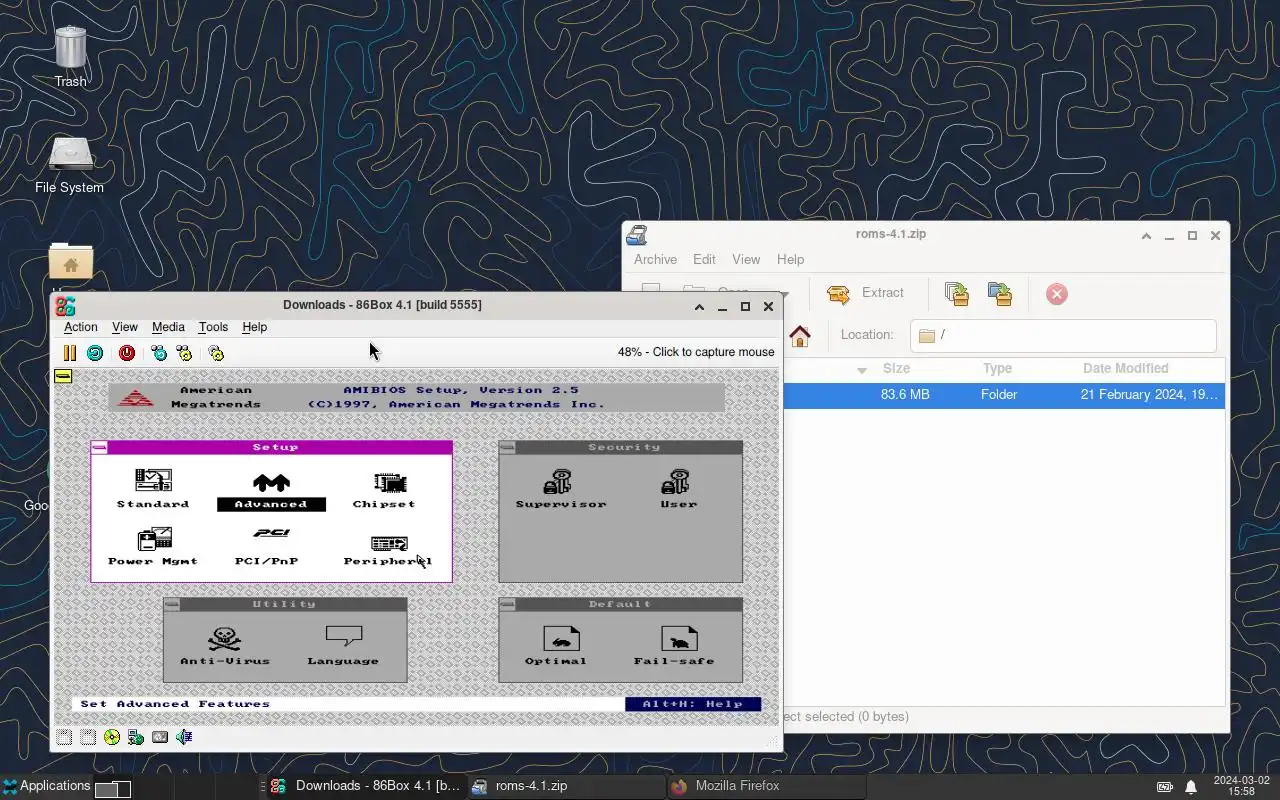Screen dimensions: 1280x800
Task: Click the Ctrl+Alt+Esc toolbar icon
Action: 184,353
